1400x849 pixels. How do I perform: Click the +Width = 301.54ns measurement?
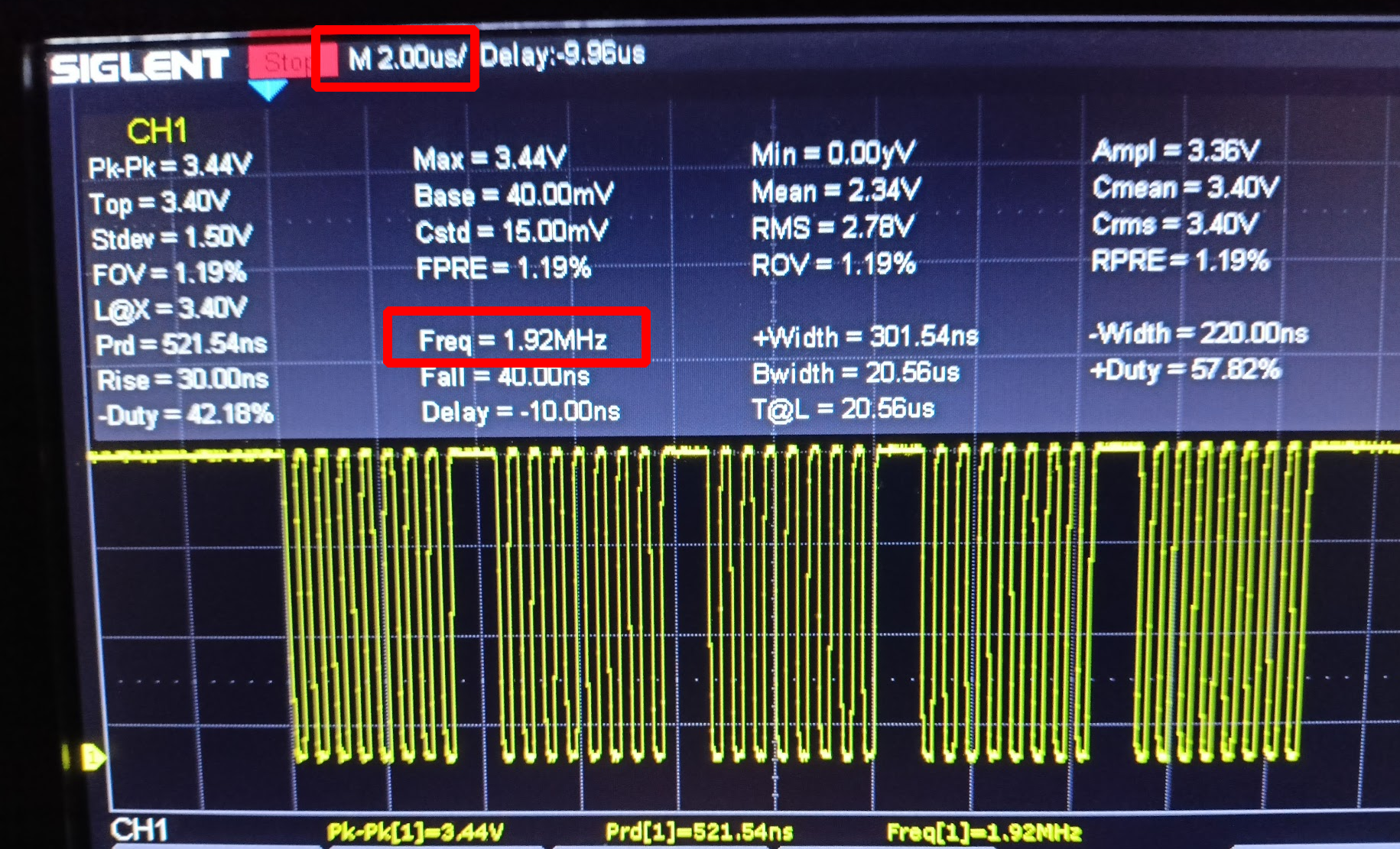866,337
